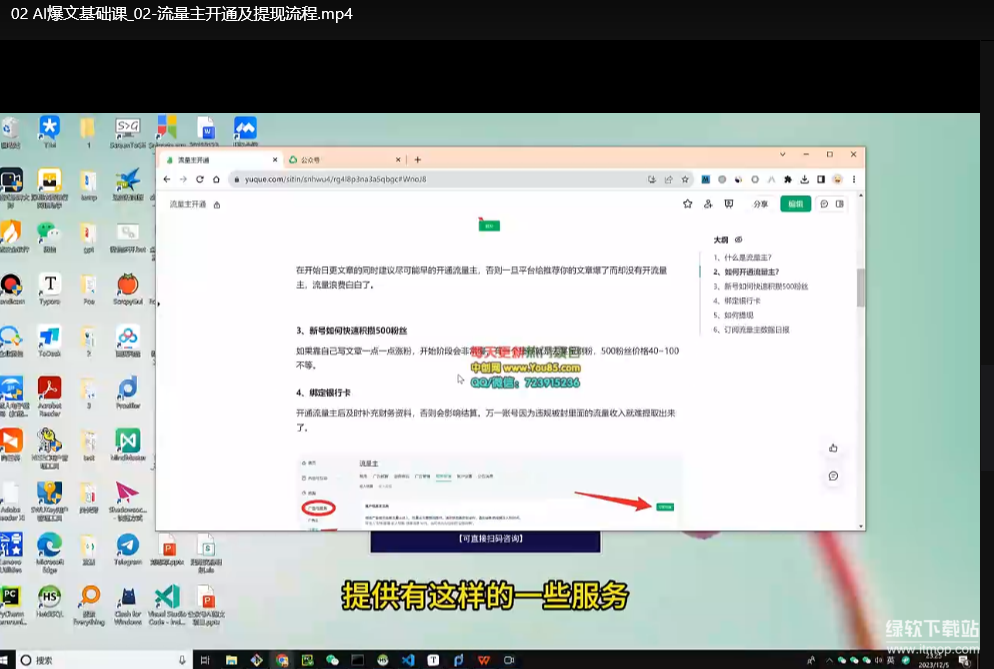The image size is (994, 669).
Task: Open the browser home page
Action: (216, 179)
